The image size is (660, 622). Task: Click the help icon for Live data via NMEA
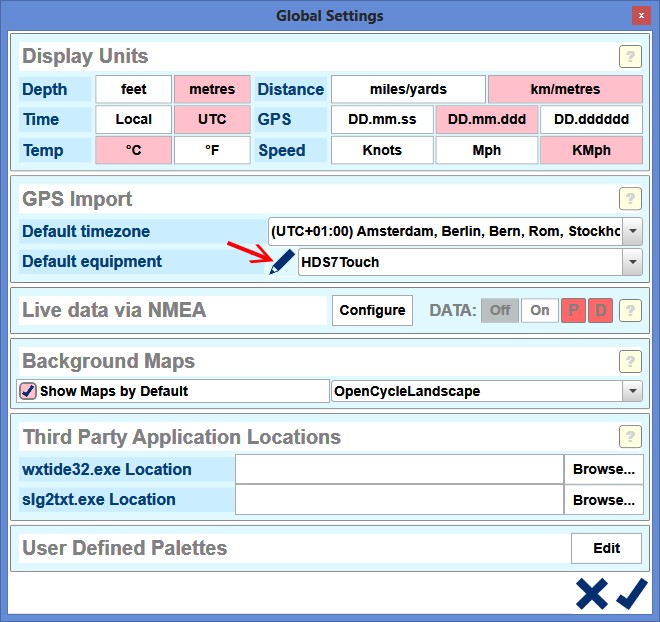(x=629, y=310)
